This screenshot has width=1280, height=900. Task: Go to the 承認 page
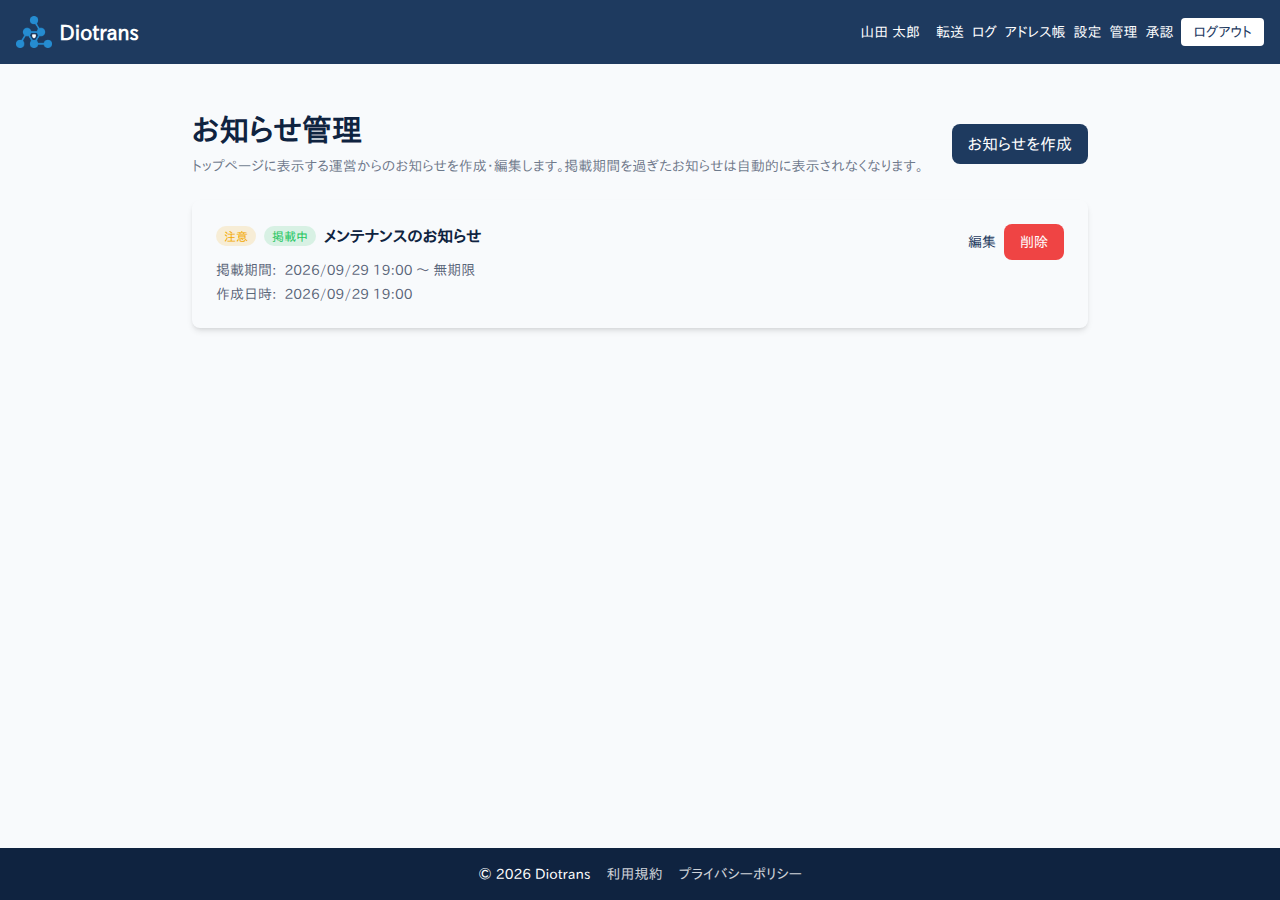tap(1159, 32)
